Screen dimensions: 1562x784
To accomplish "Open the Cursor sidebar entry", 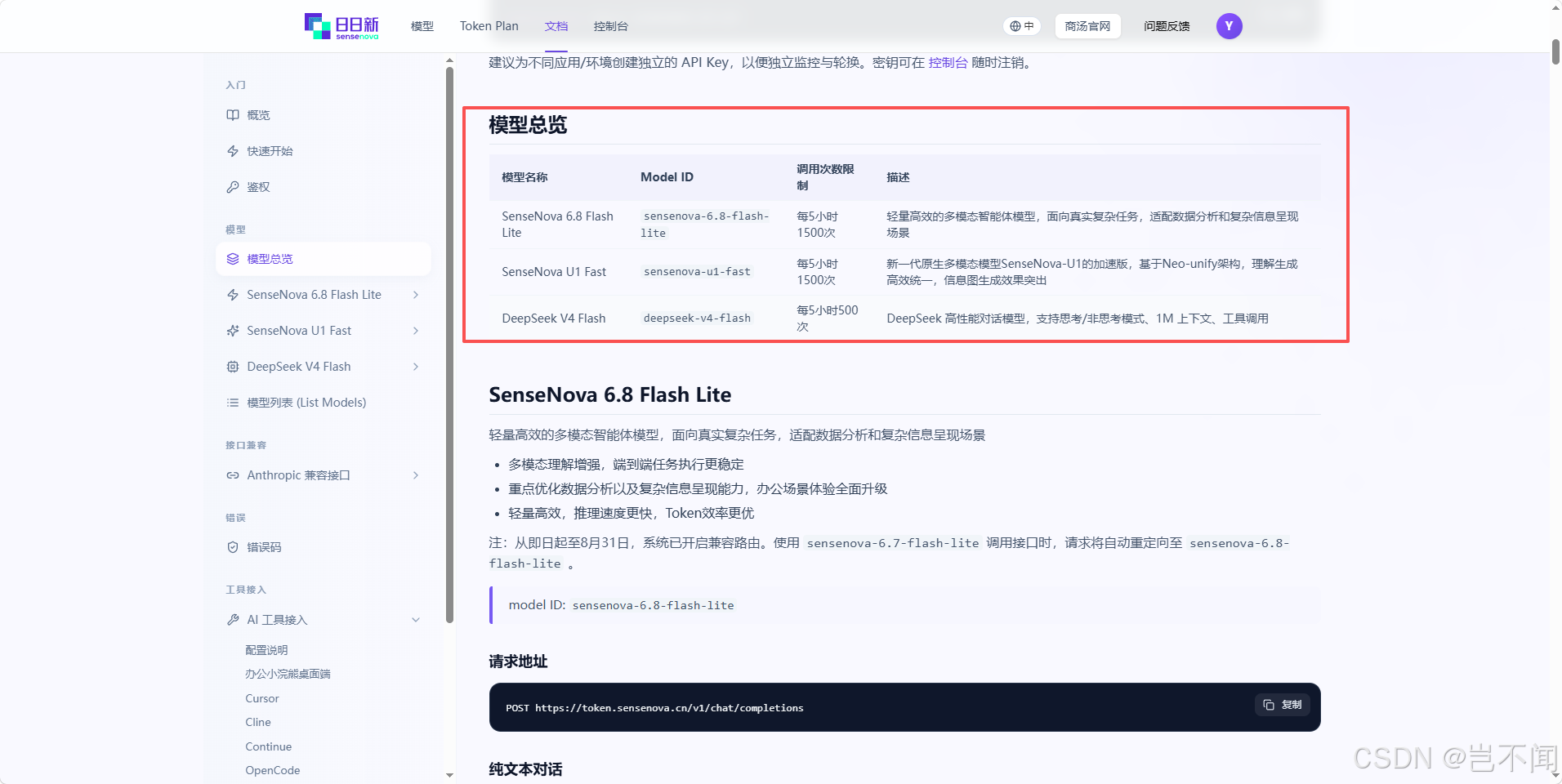I will click(262, 698).
